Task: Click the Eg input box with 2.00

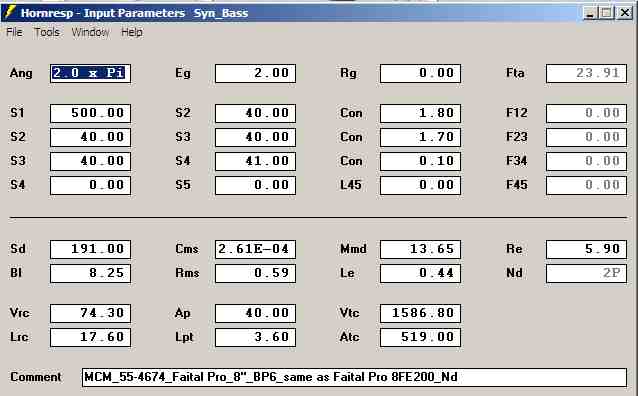Action: 256,73
